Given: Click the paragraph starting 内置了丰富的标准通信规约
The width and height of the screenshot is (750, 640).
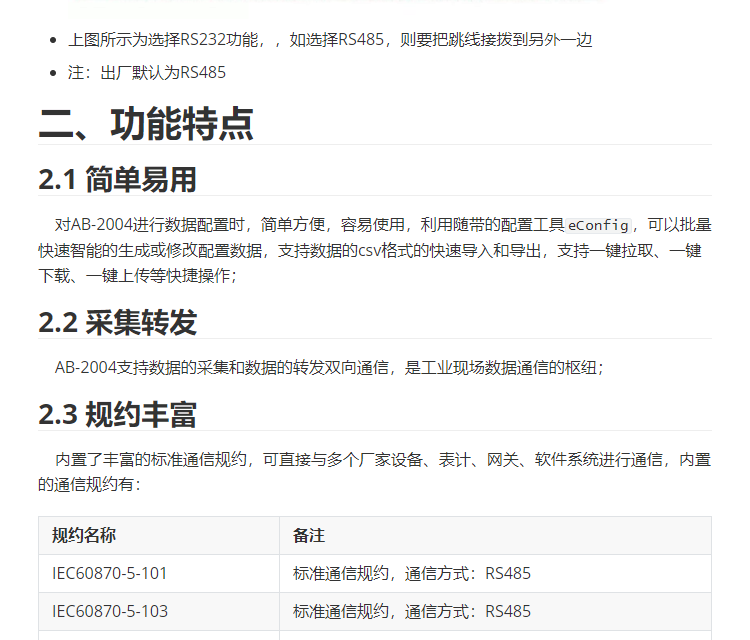Looking at the screenshot, I should coord(375,472).
